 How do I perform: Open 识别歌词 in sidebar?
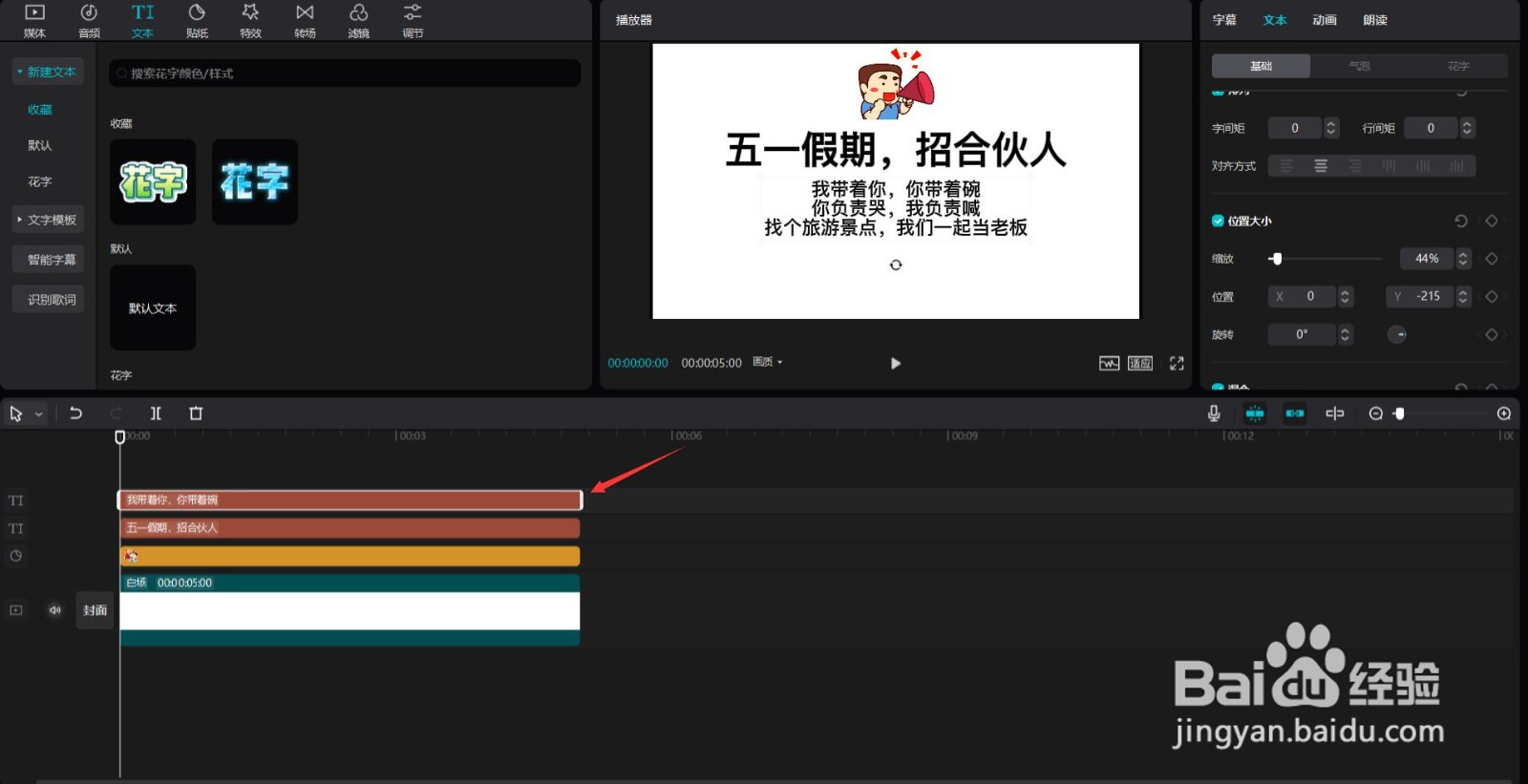click(49, 300)
